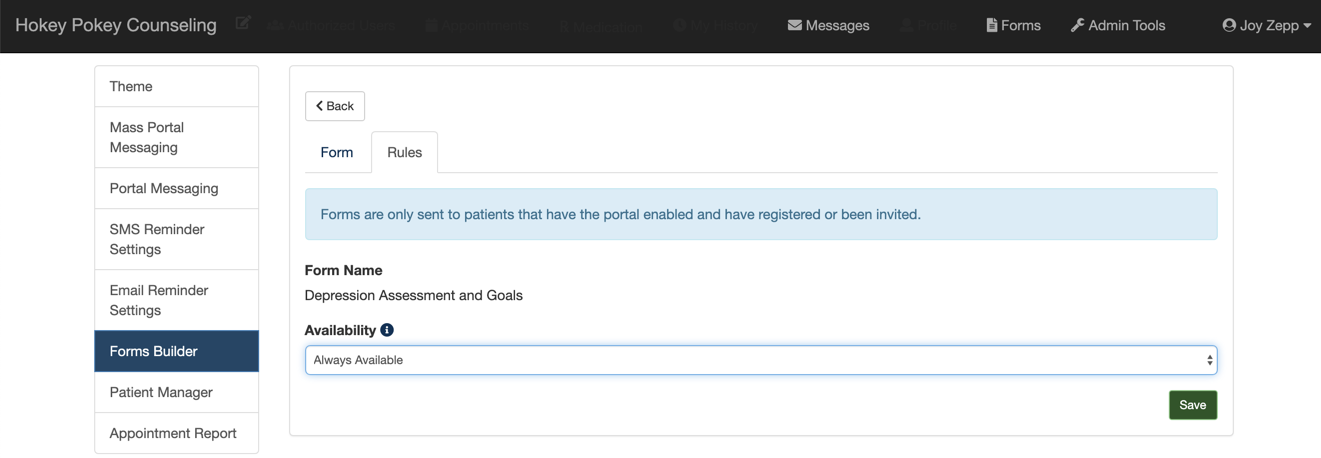
Task: Open Mass Portal Messaging settings
Action: pyautogui.click(x=176, y=137)
